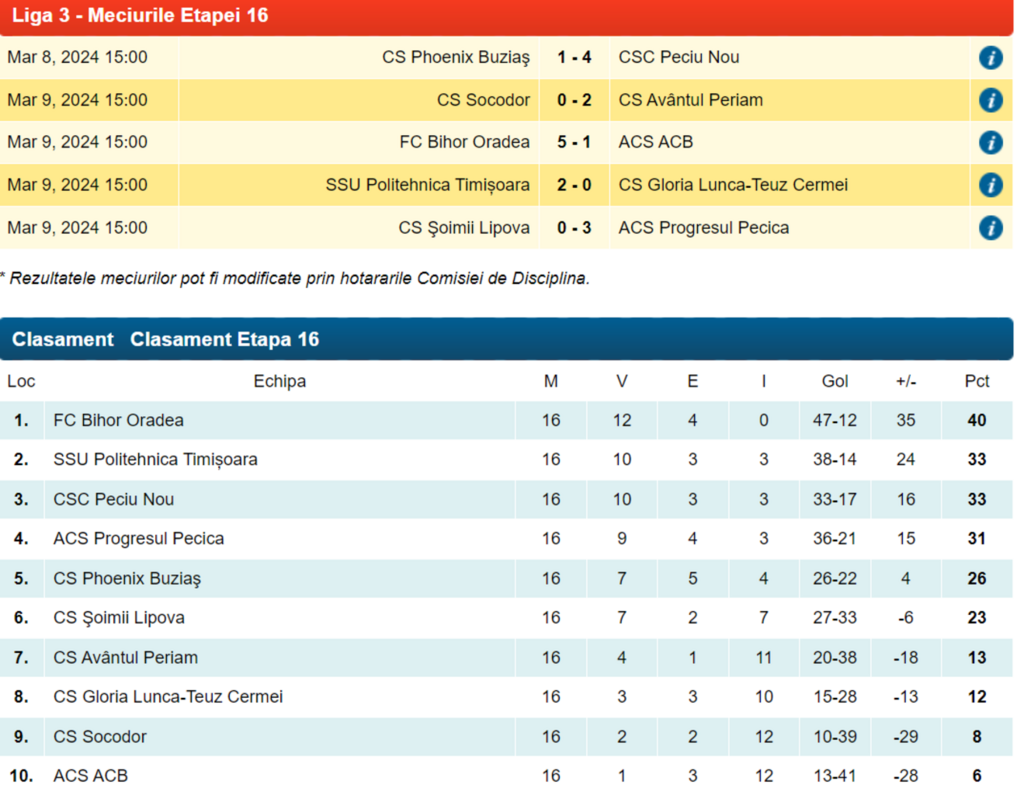Click the Echipa column header
Screen dimensions: 1024x795
point(280,381)
